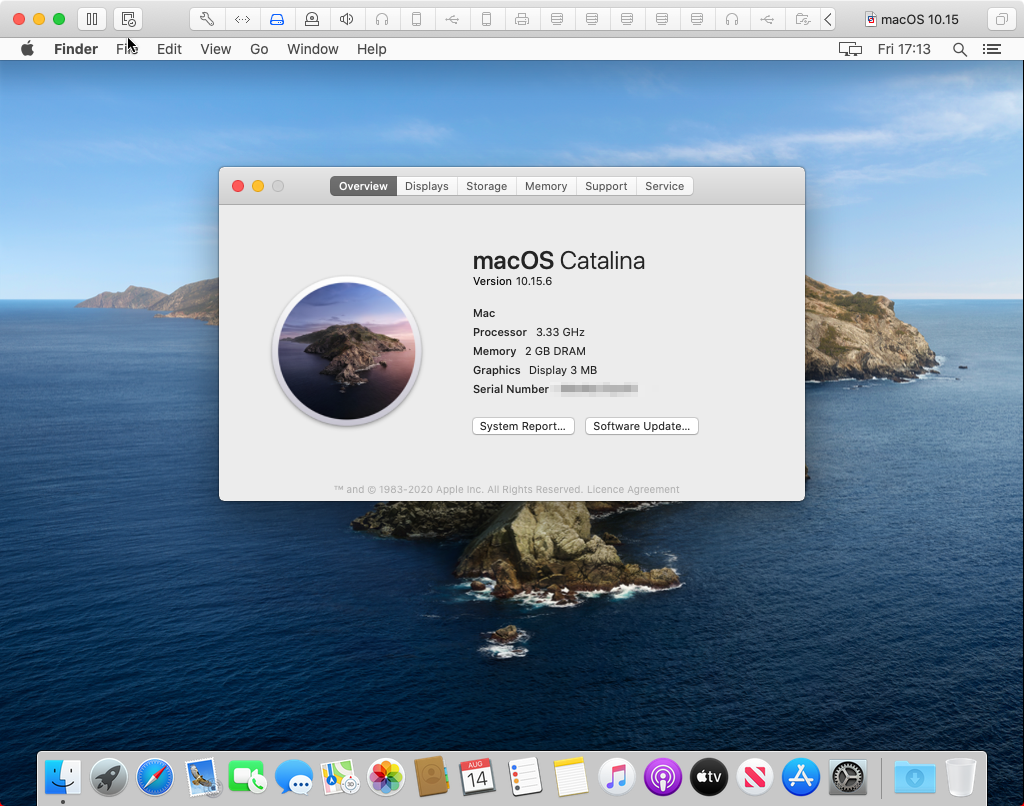Viewport: 1024px width, 806px height.
Task: Switch to the Storage tab
Action: tap(486, 185)
